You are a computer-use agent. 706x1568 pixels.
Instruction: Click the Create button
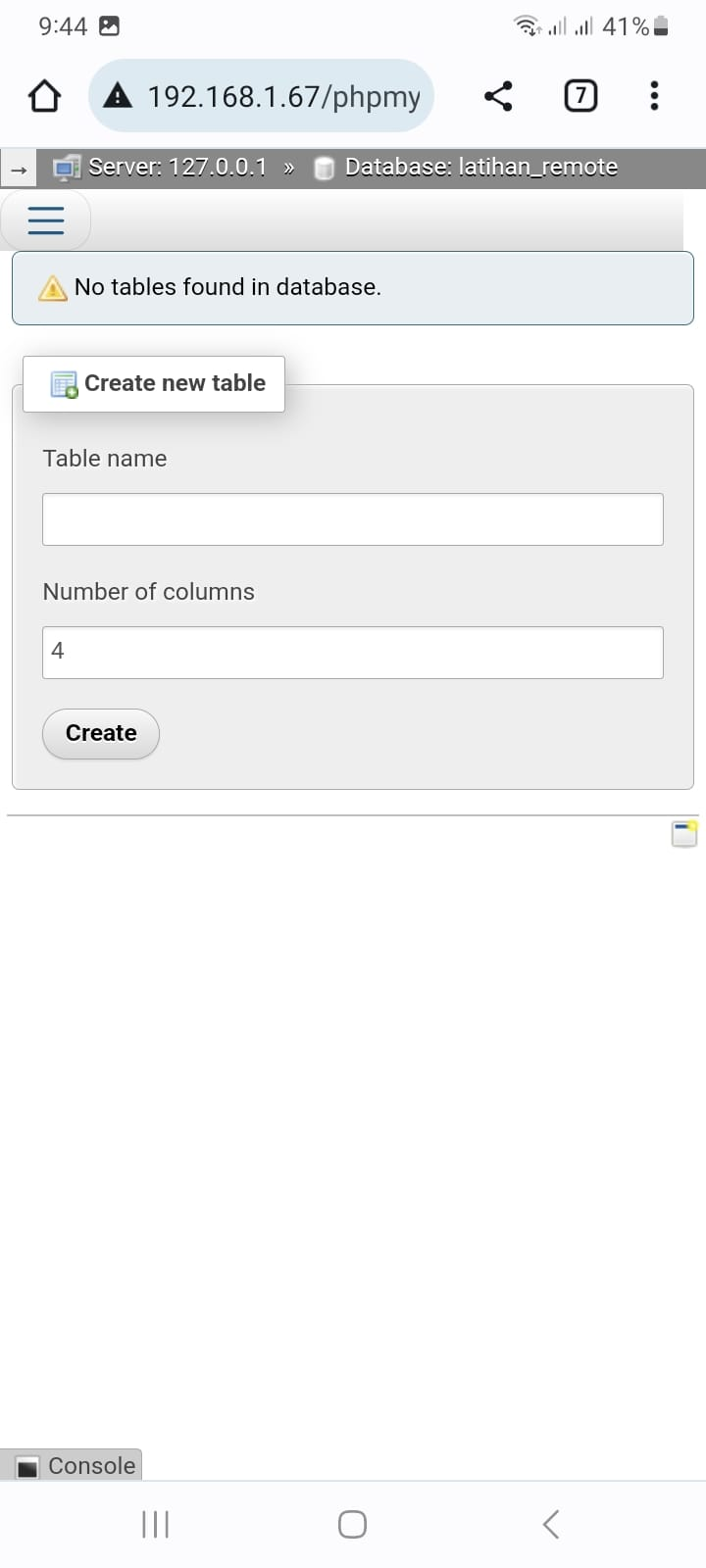[101, 734]
